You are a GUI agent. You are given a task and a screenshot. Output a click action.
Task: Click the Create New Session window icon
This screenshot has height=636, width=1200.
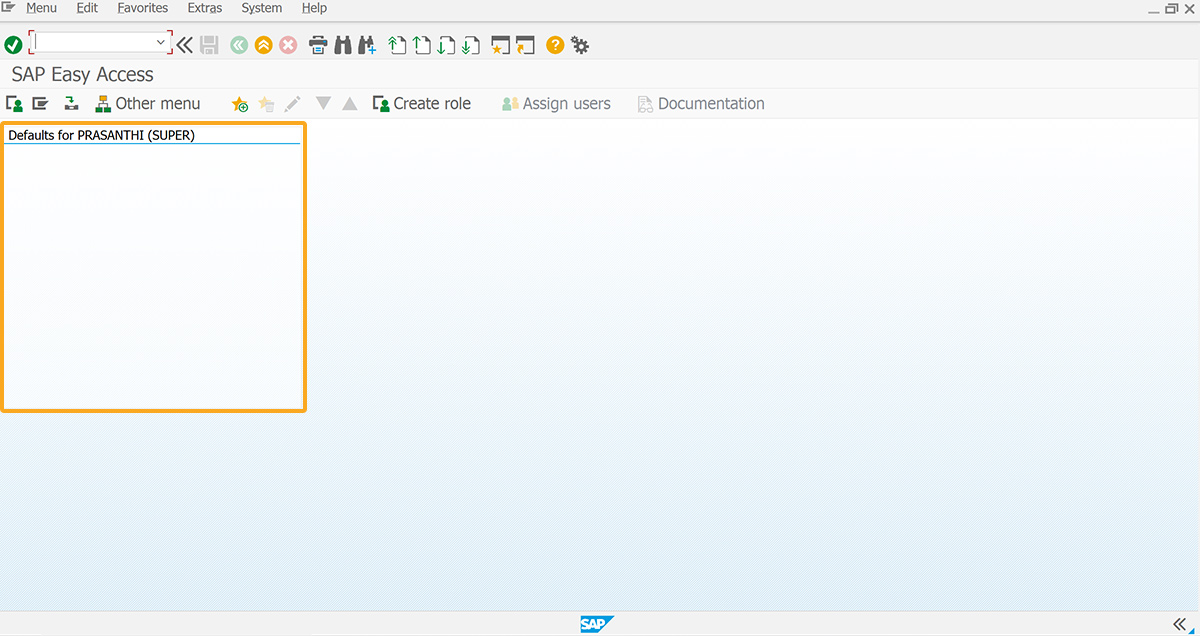[x=501, y=45]
